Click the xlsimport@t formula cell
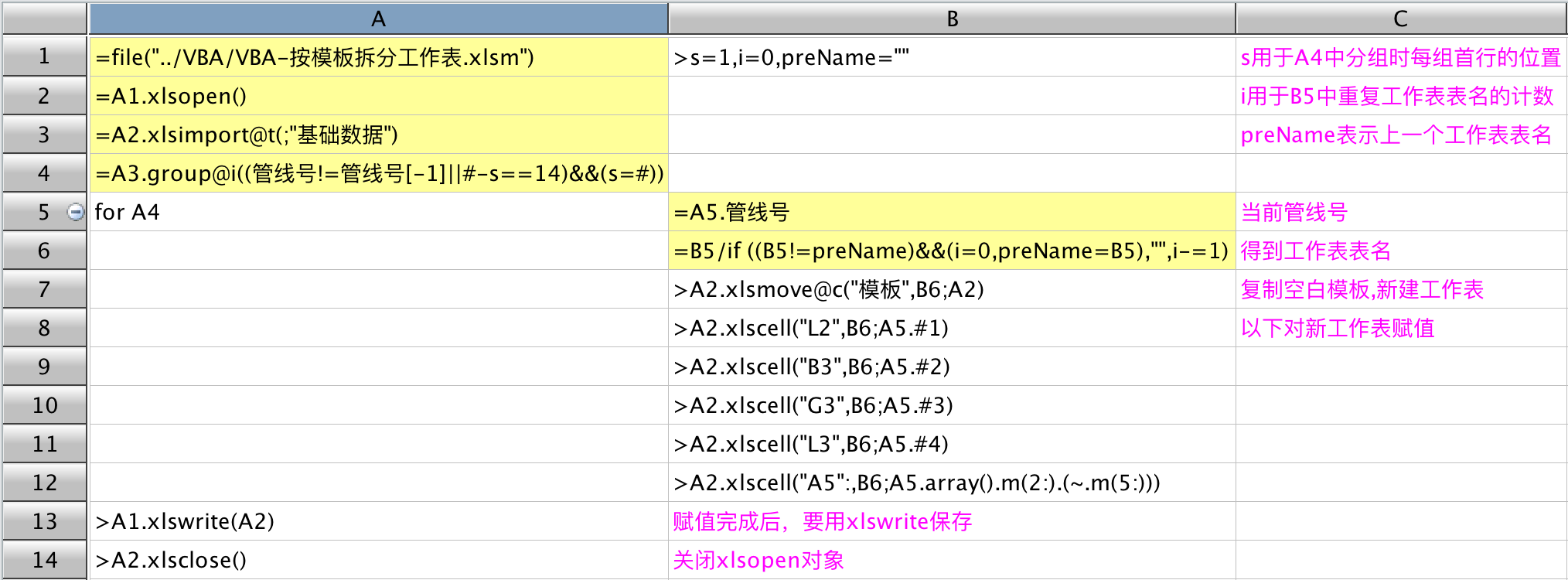The height and width of the screenshot is (580, 1568). click(x=378, y=135)
